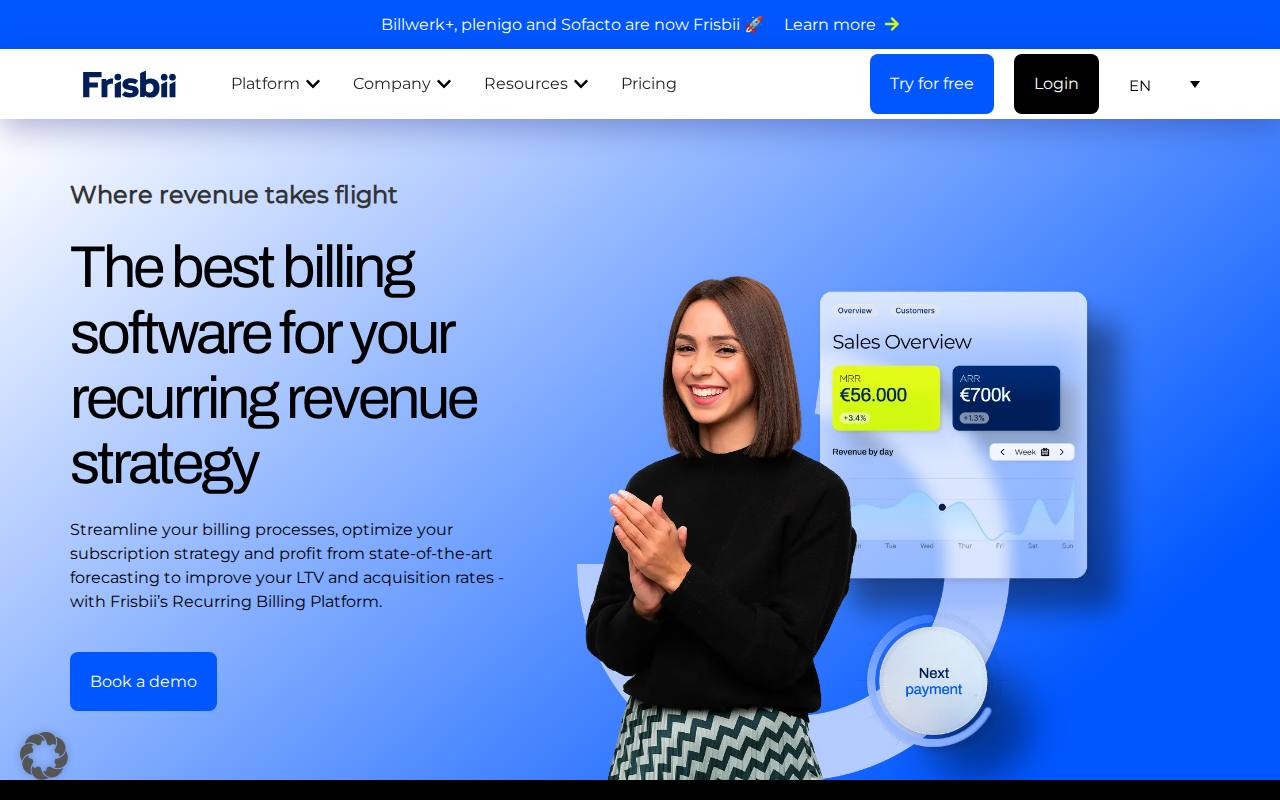
Task: Click the Login button
Action: pyautogui.click(x=1056, y=84)
